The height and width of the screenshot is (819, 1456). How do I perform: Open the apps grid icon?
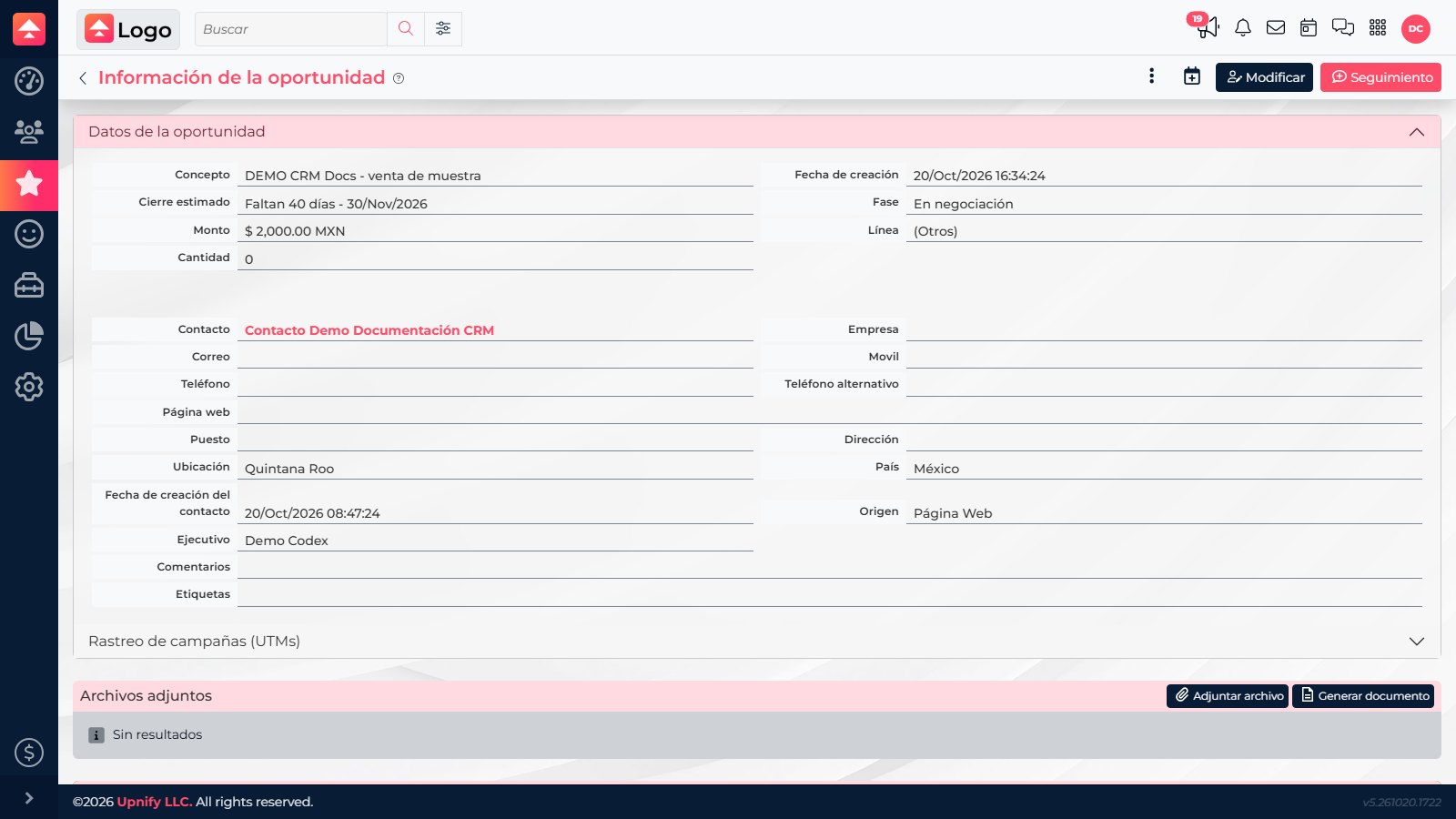click(1378, 28)
